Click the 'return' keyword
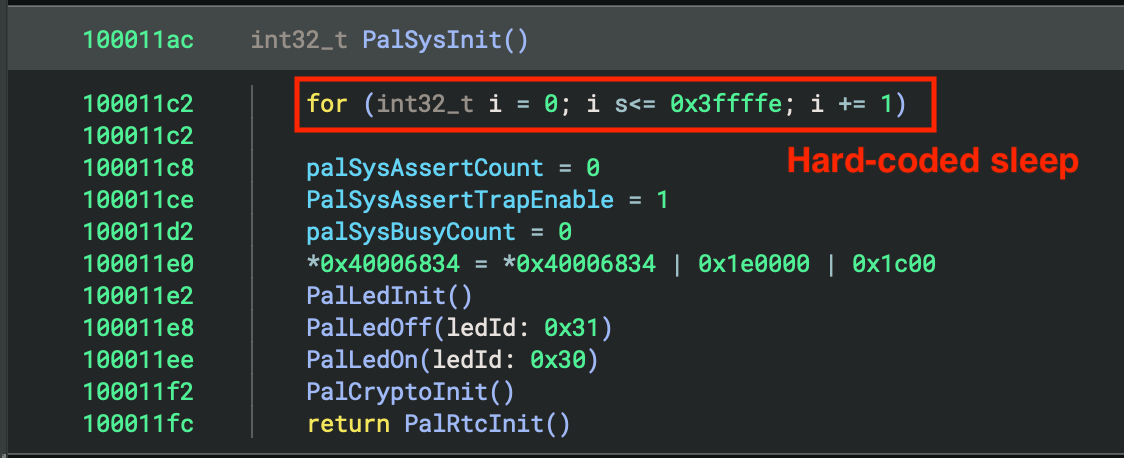This screenshot has width=1124, height=458. pyautogui.click(x=347, y=424)
